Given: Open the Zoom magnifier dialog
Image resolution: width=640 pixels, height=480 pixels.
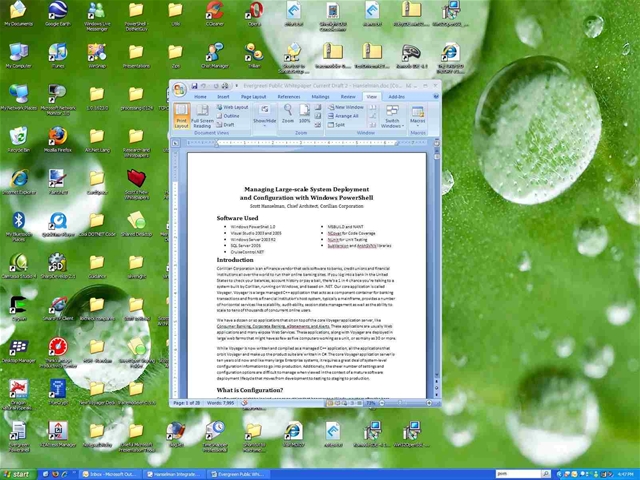Looking at the screenshot, I should click(x=288, y=114).
